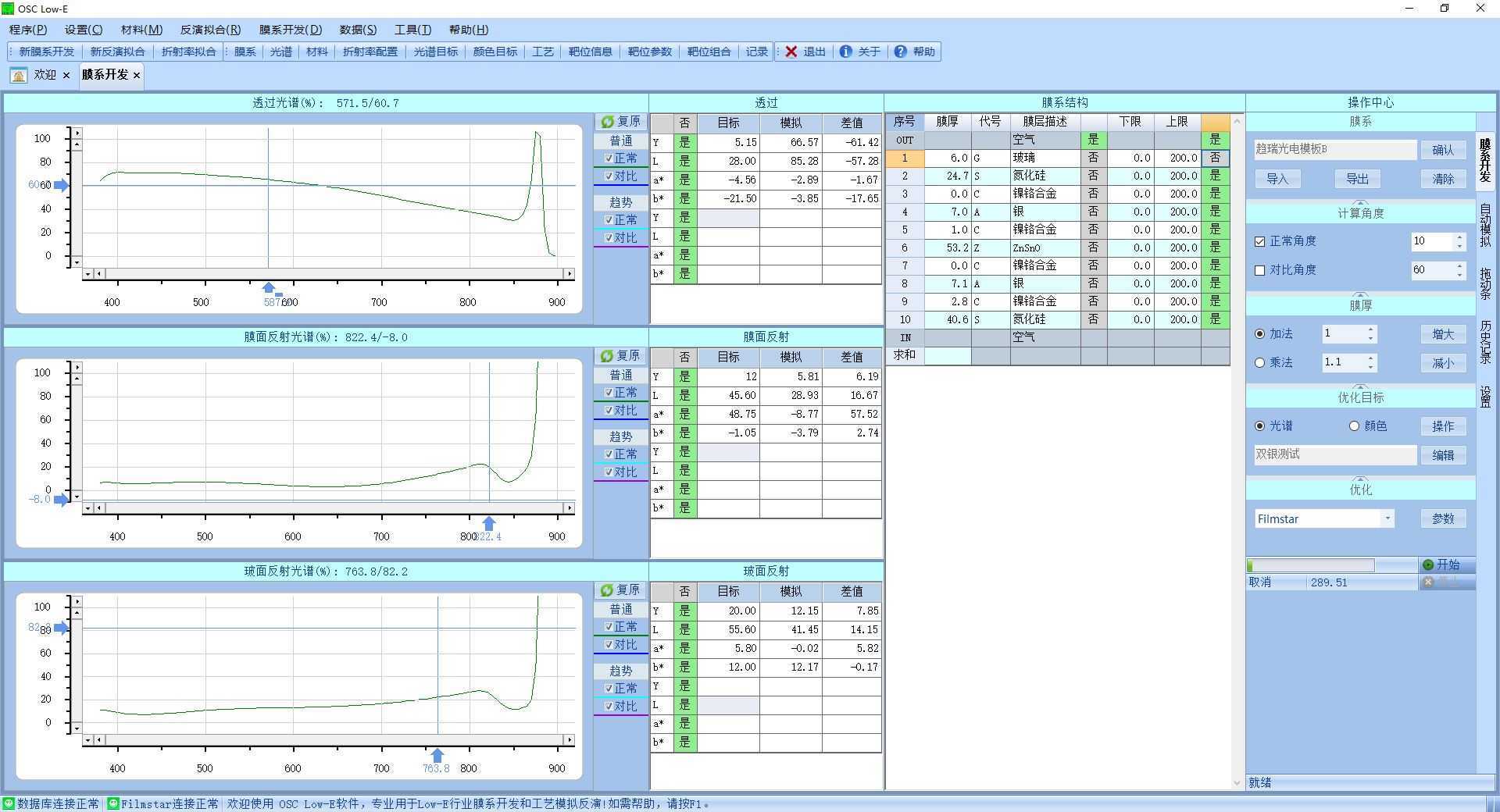Open the Filmstar optimizer dropdown

[1387, 518]
